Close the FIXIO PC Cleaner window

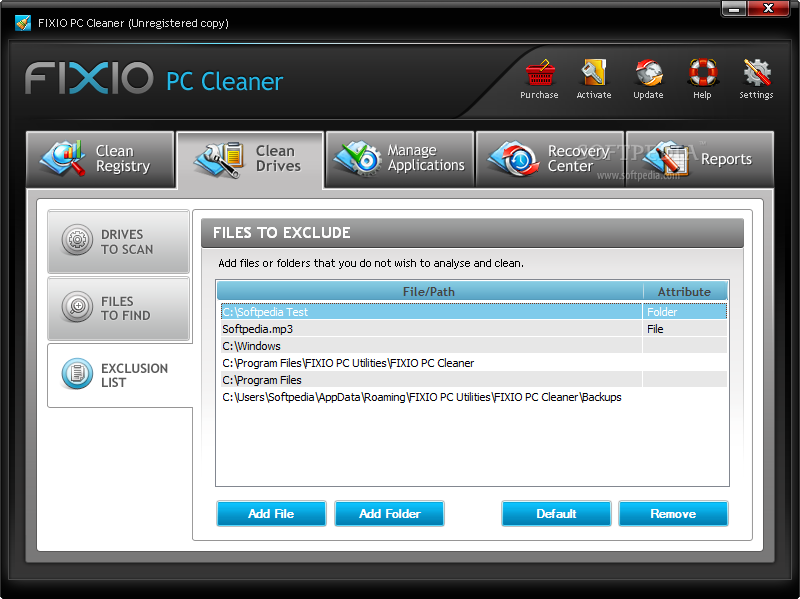click(768, 9)
